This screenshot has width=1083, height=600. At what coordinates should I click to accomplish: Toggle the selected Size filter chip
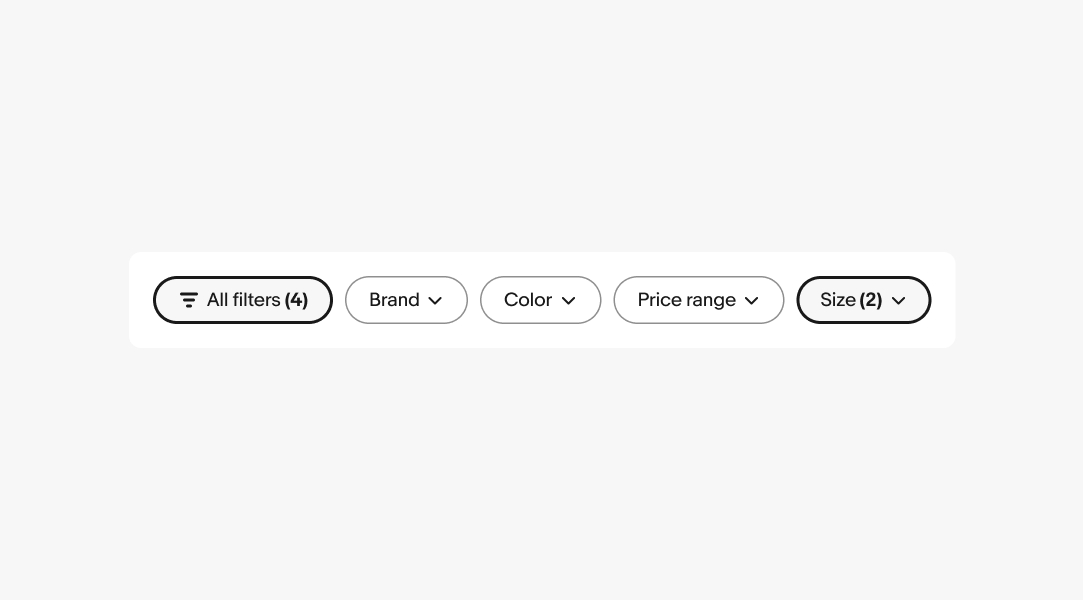[x=863, y=300]
